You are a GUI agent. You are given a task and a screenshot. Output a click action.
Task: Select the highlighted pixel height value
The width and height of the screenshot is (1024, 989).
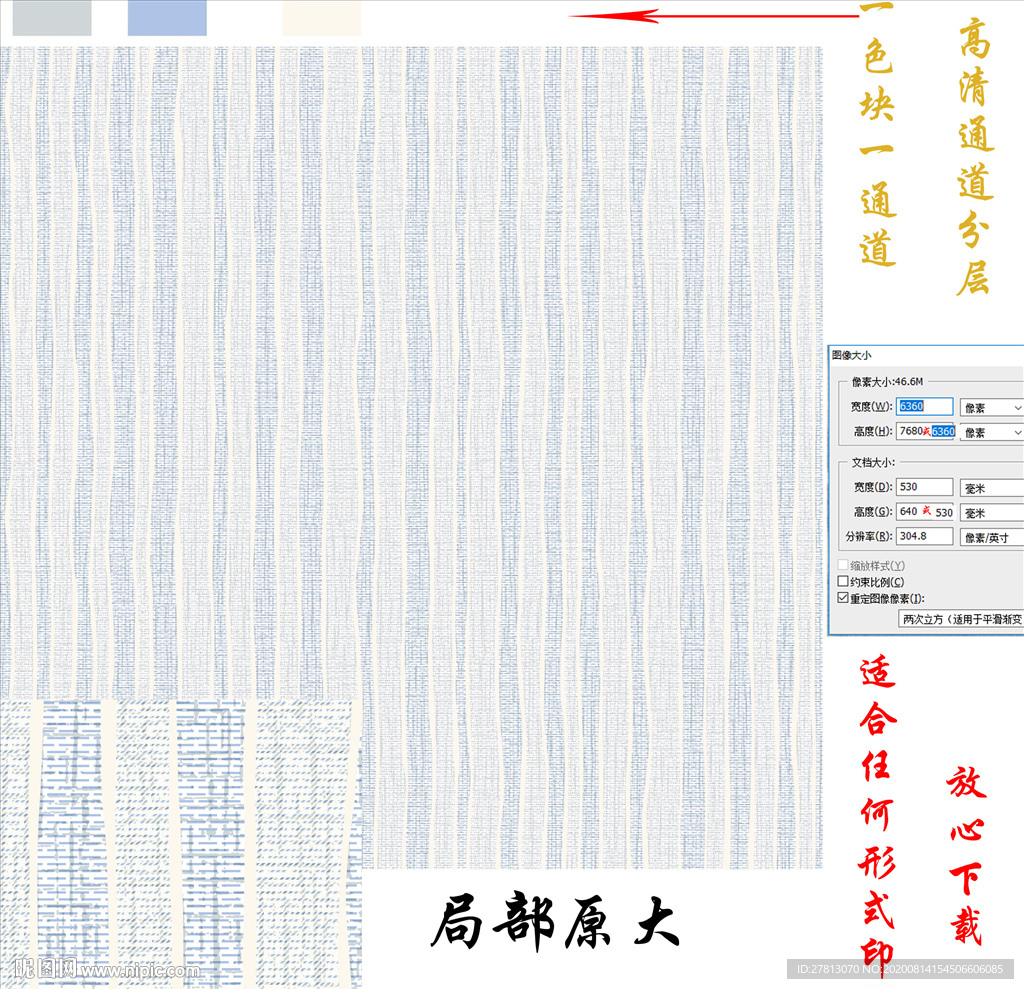tap(941, 432)
